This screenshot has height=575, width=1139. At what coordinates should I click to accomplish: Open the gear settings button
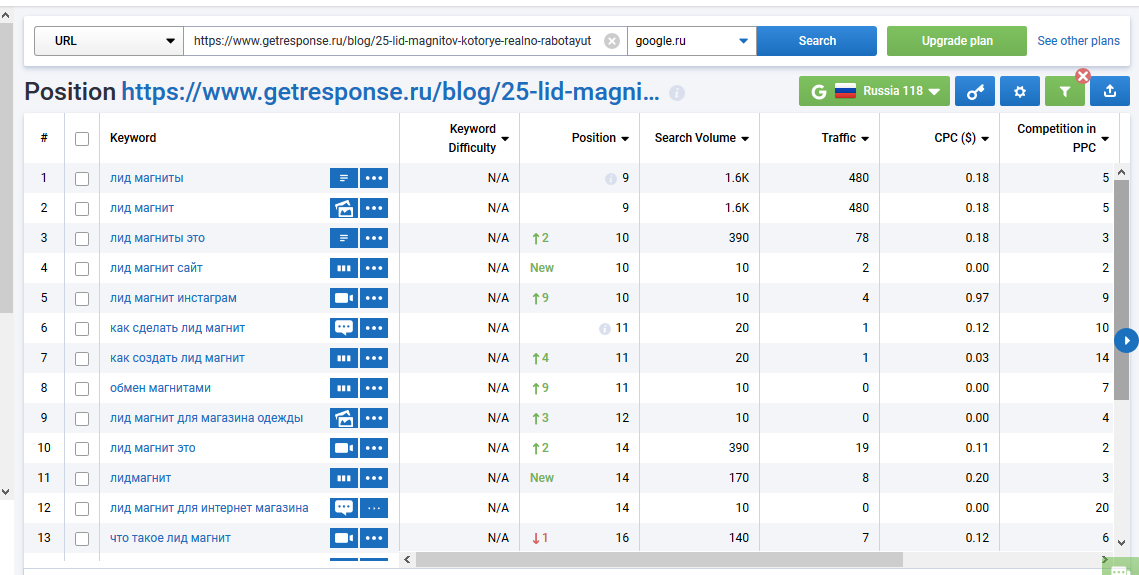1020,91
